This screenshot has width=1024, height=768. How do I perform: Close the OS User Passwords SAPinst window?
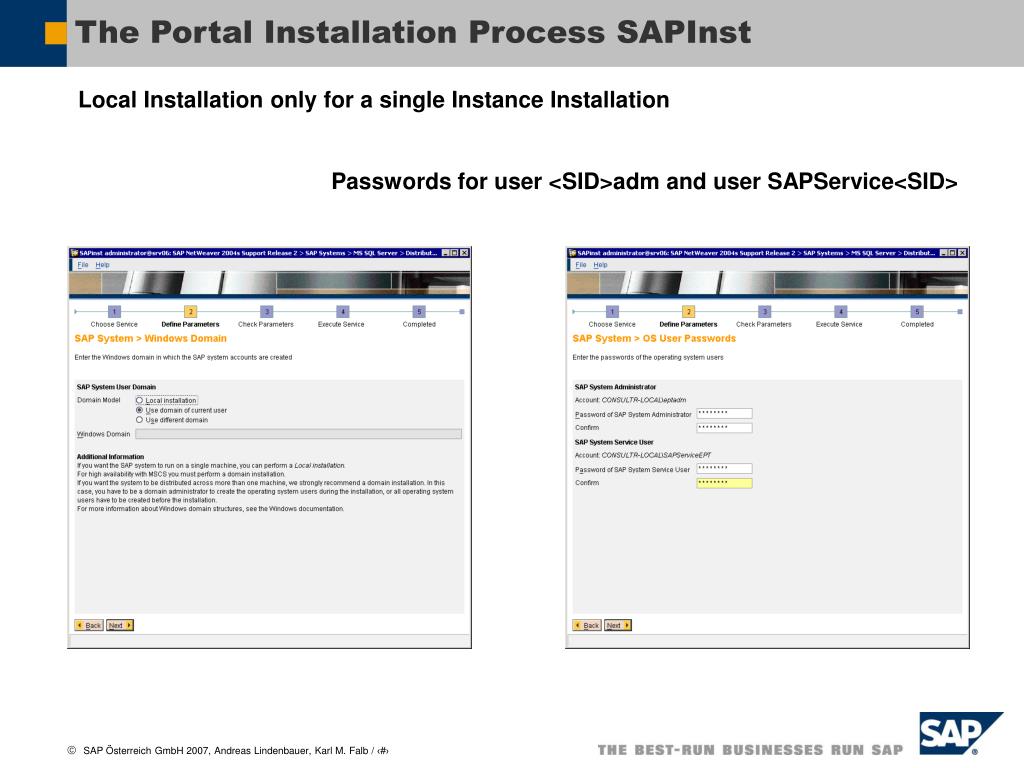(962, 253)
